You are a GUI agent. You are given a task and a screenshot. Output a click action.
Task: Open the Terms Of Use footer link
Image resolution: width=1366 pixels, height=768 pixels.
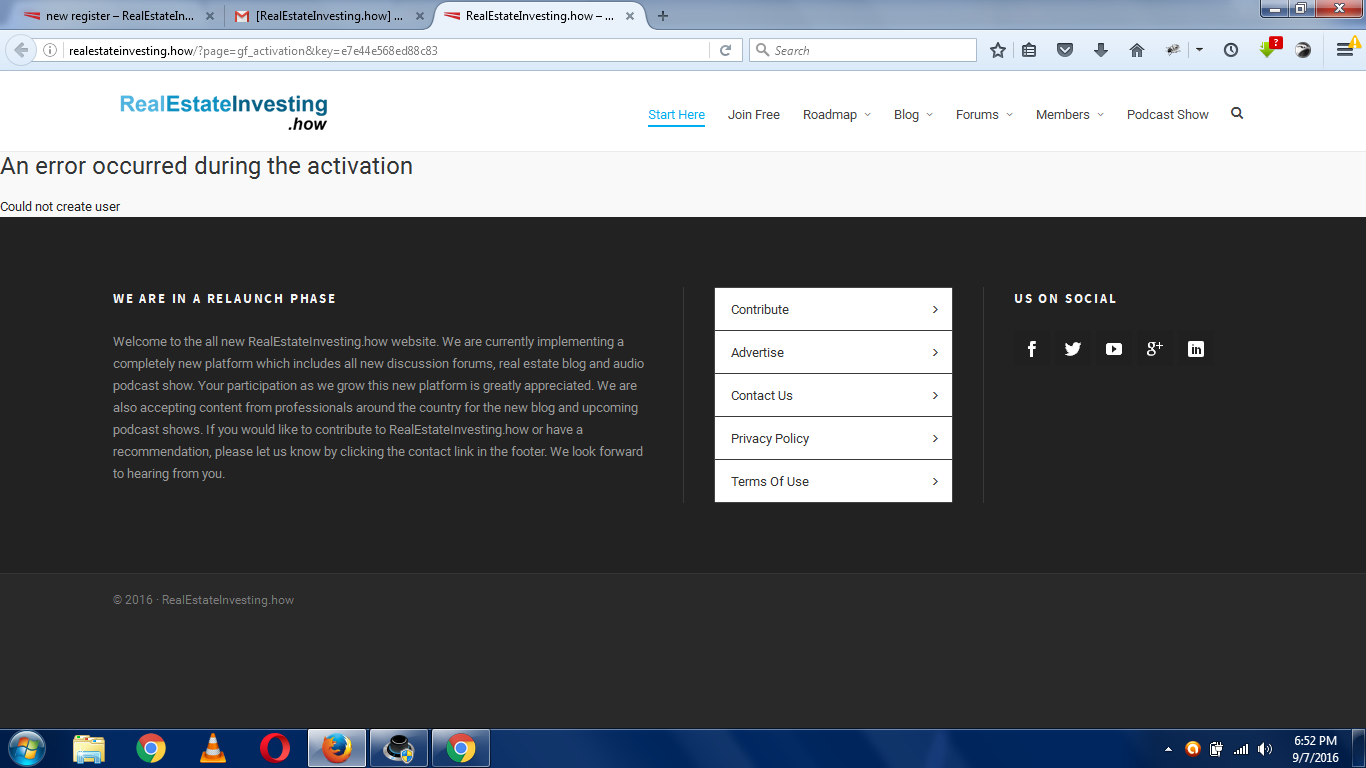tap(833, 482)
